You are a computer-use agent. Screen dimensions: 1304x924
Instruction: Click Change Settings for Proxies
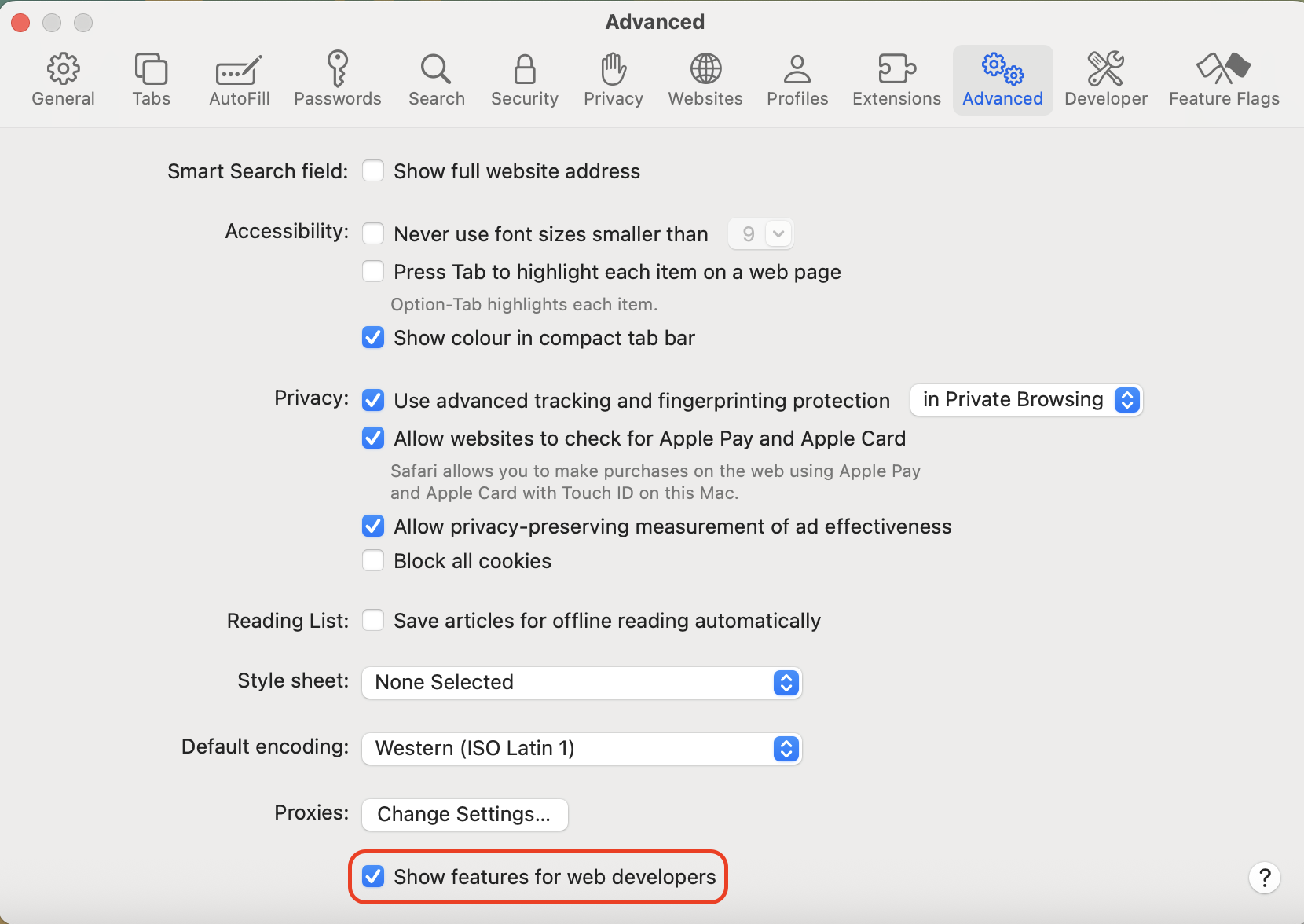pos(463,814)
